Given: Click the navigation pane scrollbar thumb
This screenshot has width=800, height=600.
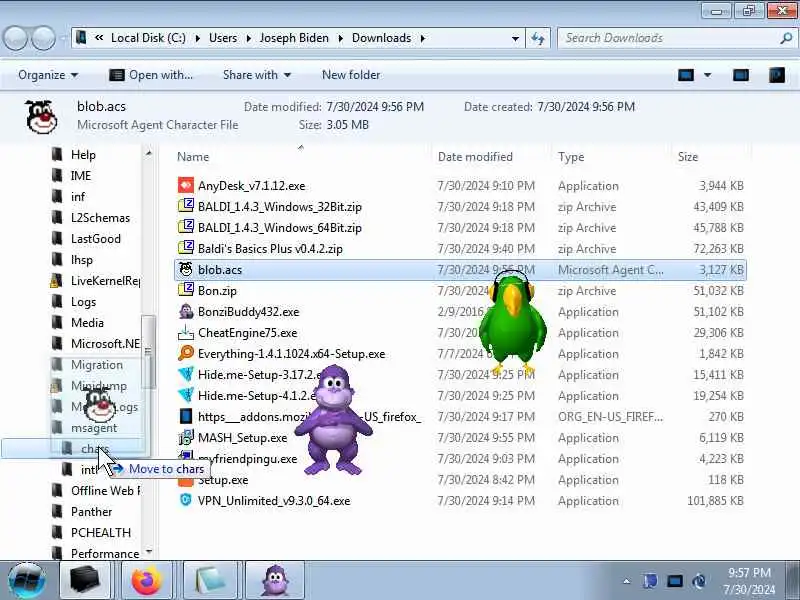Looking at the screenshot, I should [x=148, y=352].
